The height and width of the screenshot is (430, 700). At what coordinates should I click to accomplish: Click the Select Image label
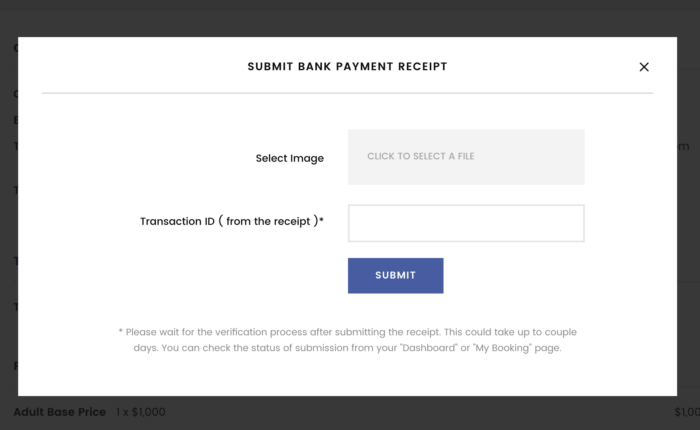click(x=289, y=158)
